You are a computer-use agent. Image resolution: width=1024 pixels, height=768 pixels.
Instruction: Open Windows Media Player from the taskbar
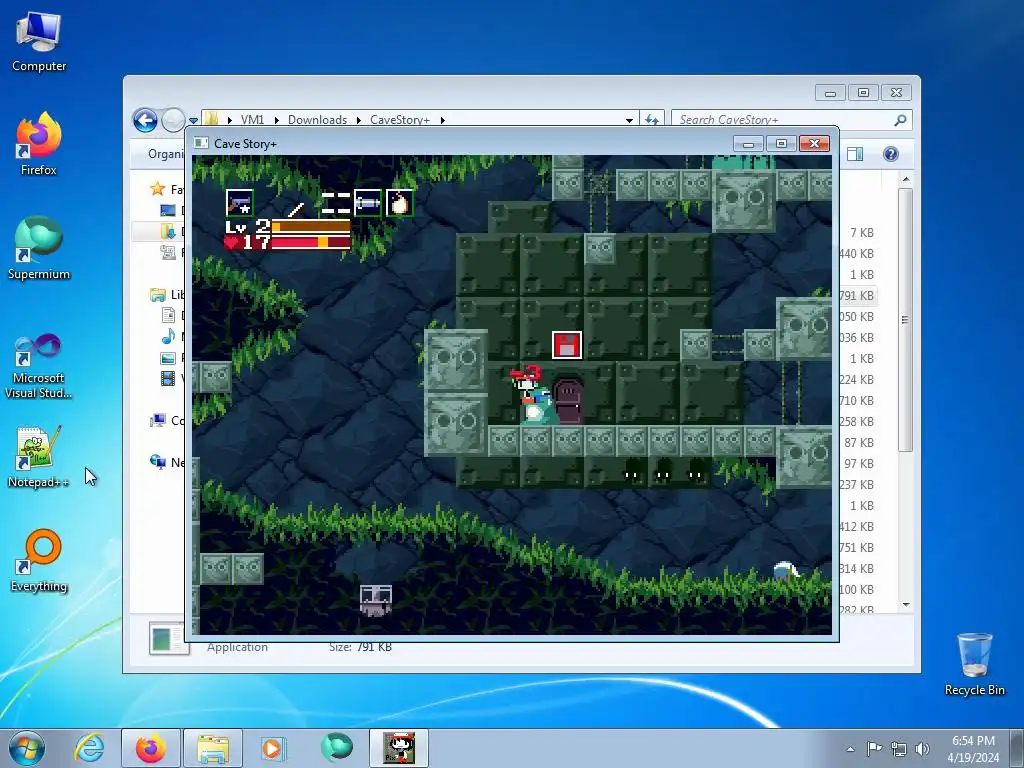272,748
